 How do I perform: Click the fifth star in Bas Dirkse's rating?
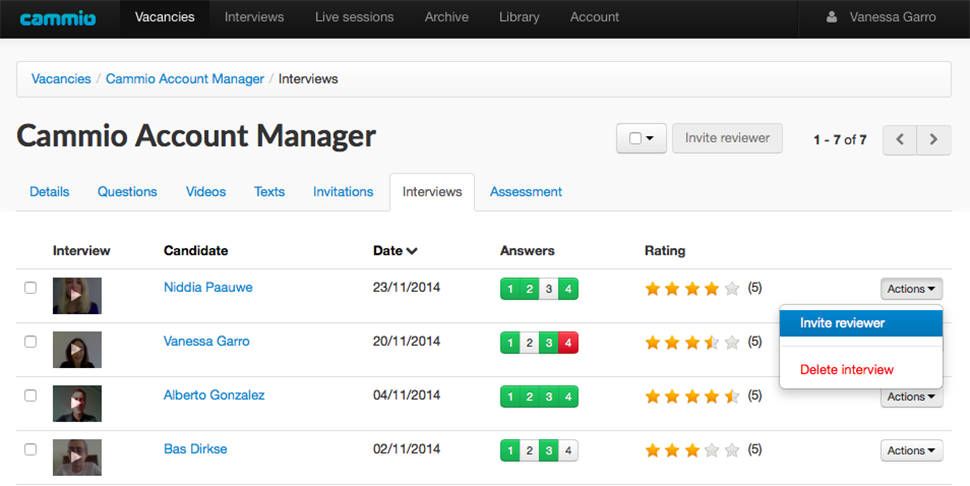[x=732, y=450]
